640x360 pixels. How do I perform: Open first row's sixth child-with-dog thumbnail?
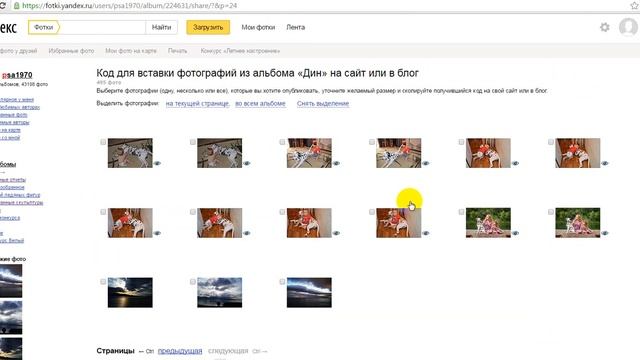click(x=578, y=153)
